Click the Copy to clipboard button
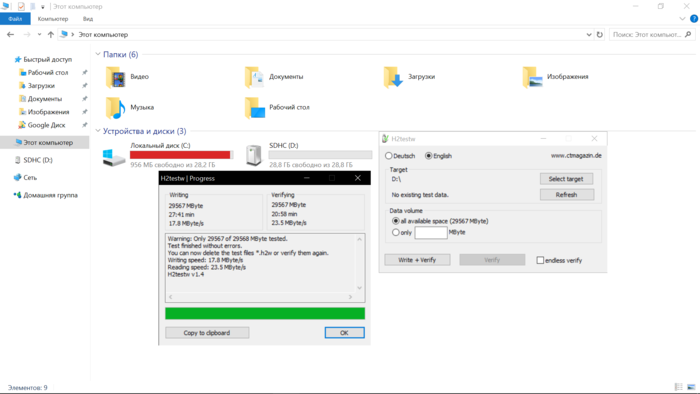 pyautogui.click(x=207, y=333)
